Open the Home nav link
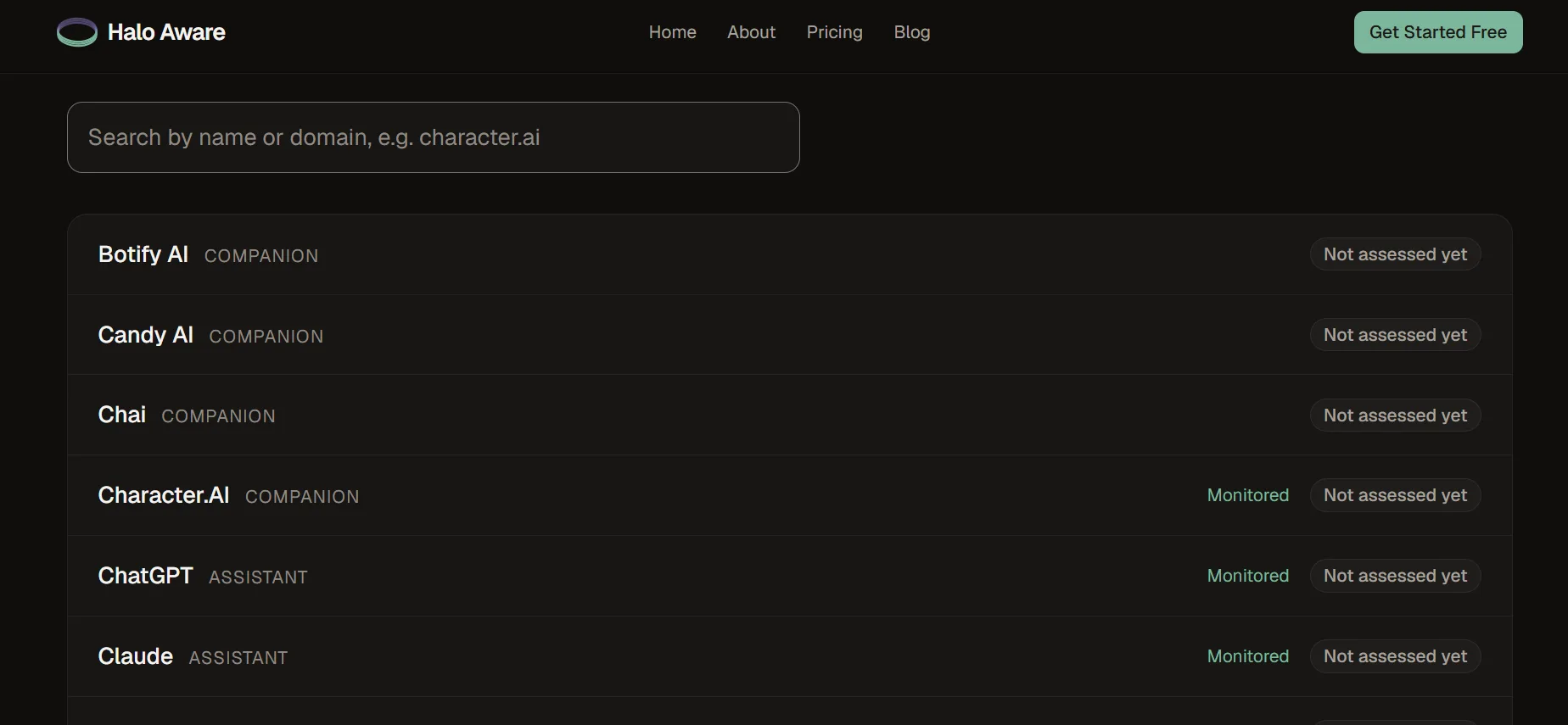This screenshot has height=725, width=1568. point(673,32)
